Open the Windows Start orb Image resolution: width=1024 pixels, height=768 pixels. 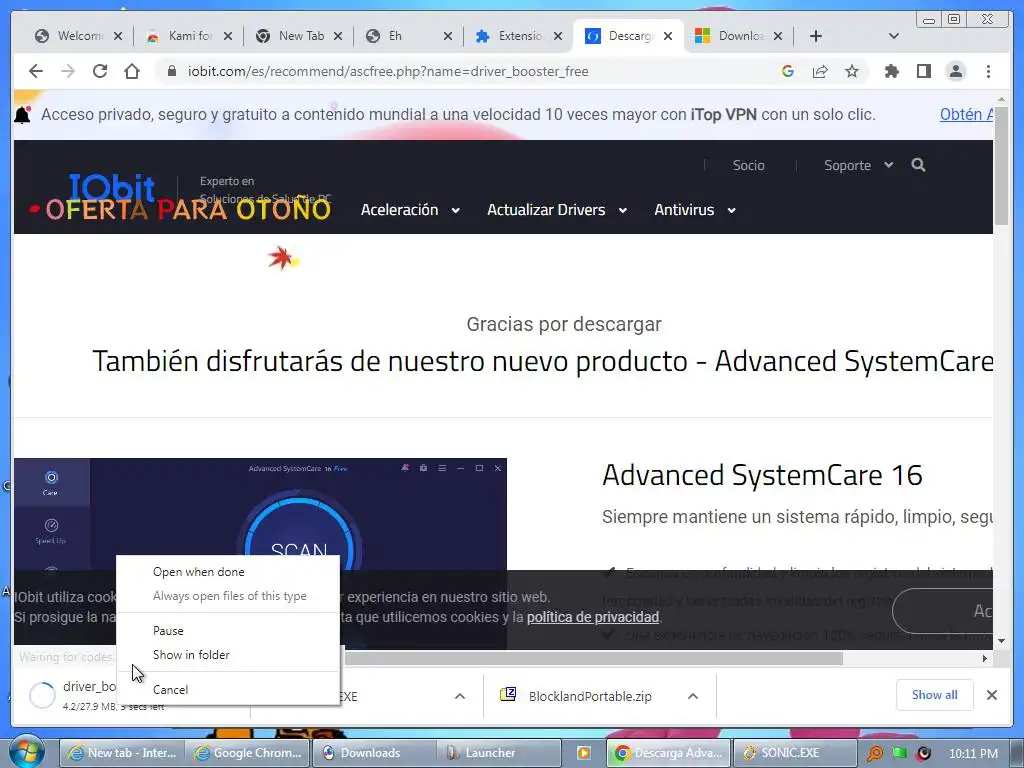click(26, 752)
